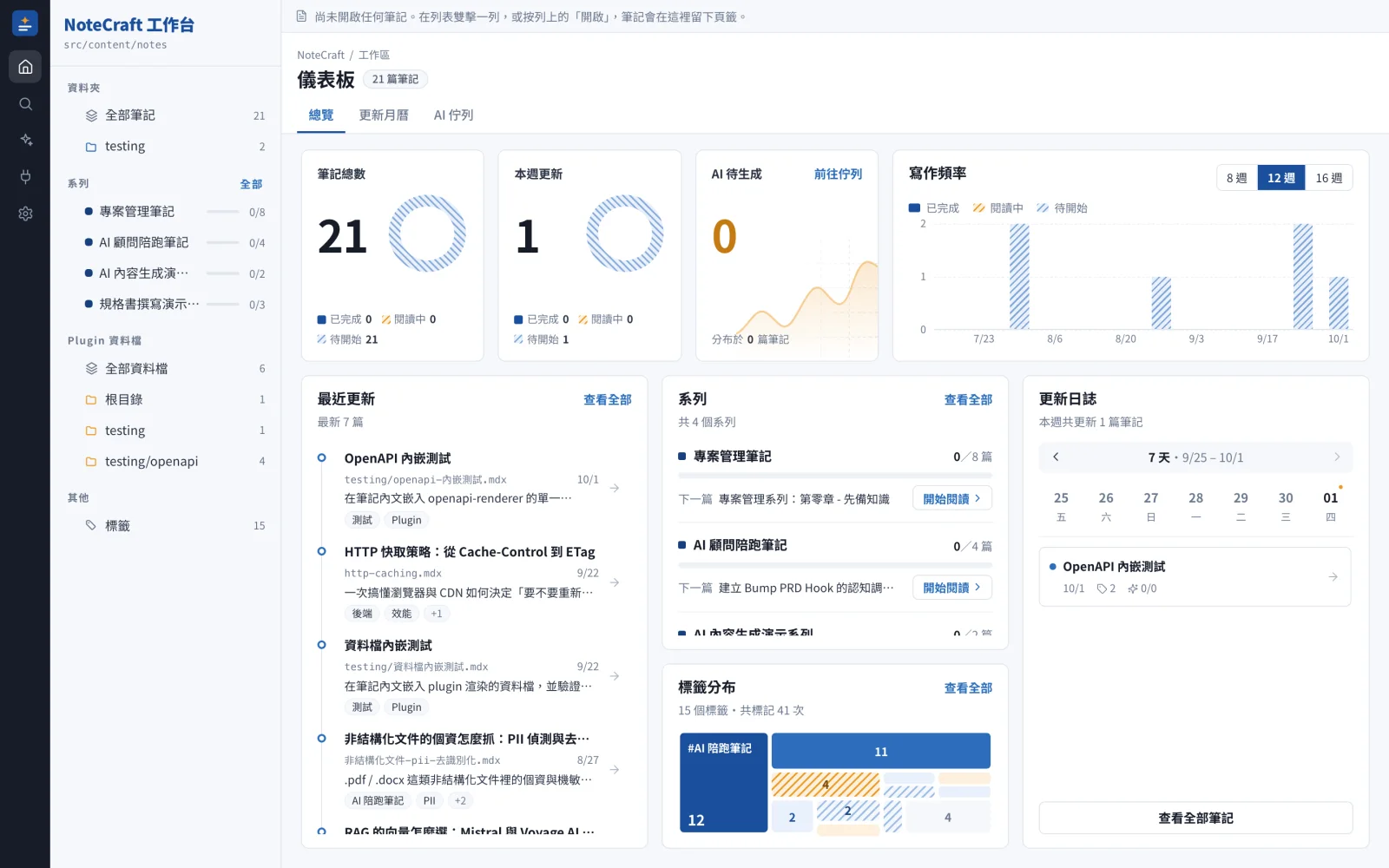Click the folder icon next to 根目錄
This screenshot has height=868, width=1389.
91,400
